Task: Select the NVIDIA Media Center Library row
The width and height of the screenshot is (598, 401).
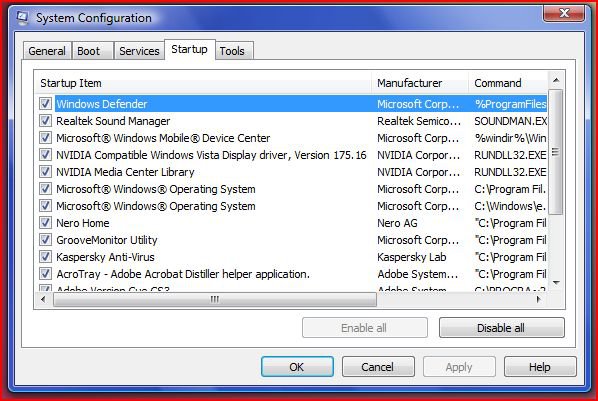Action: tap(293, 172)
